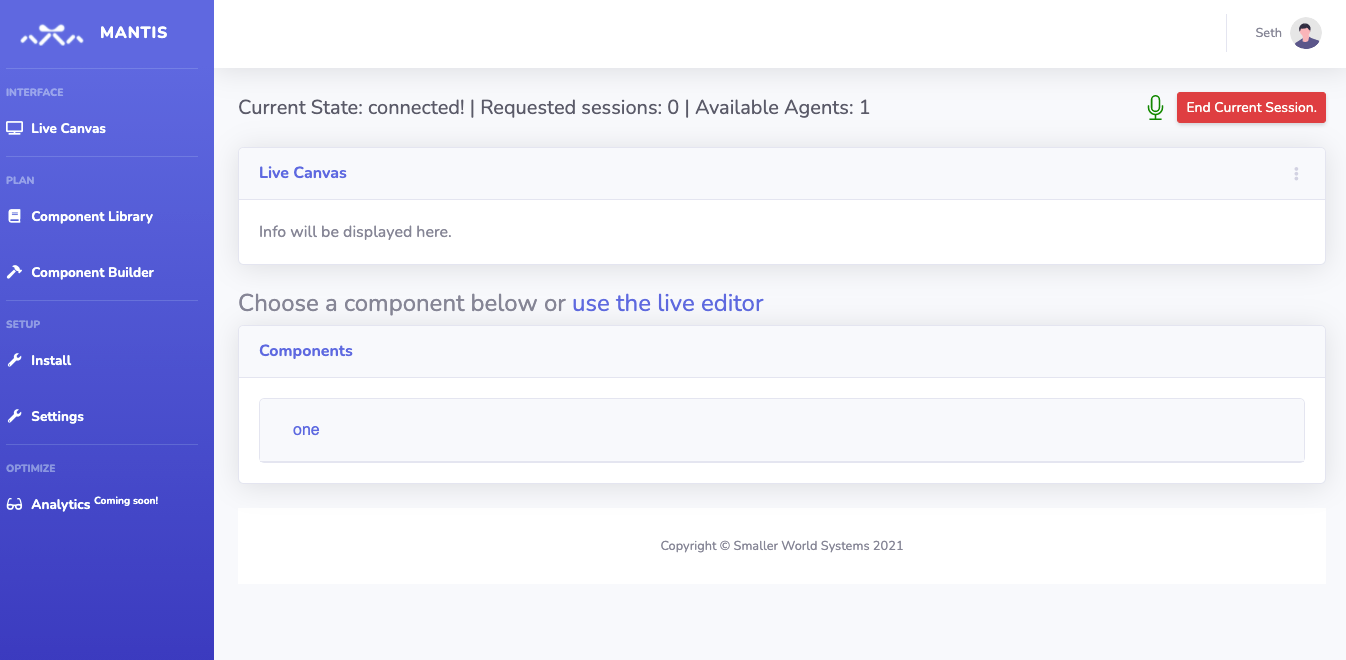Open the Settings menu item
Viewport: 1346px width, 660px height.
tap(57, 416)
